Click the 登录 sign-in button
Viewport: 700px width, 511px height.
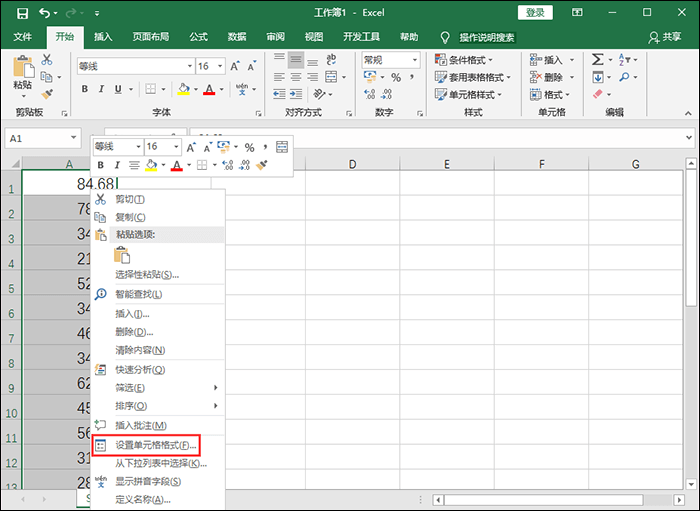[x=535, y=12]
